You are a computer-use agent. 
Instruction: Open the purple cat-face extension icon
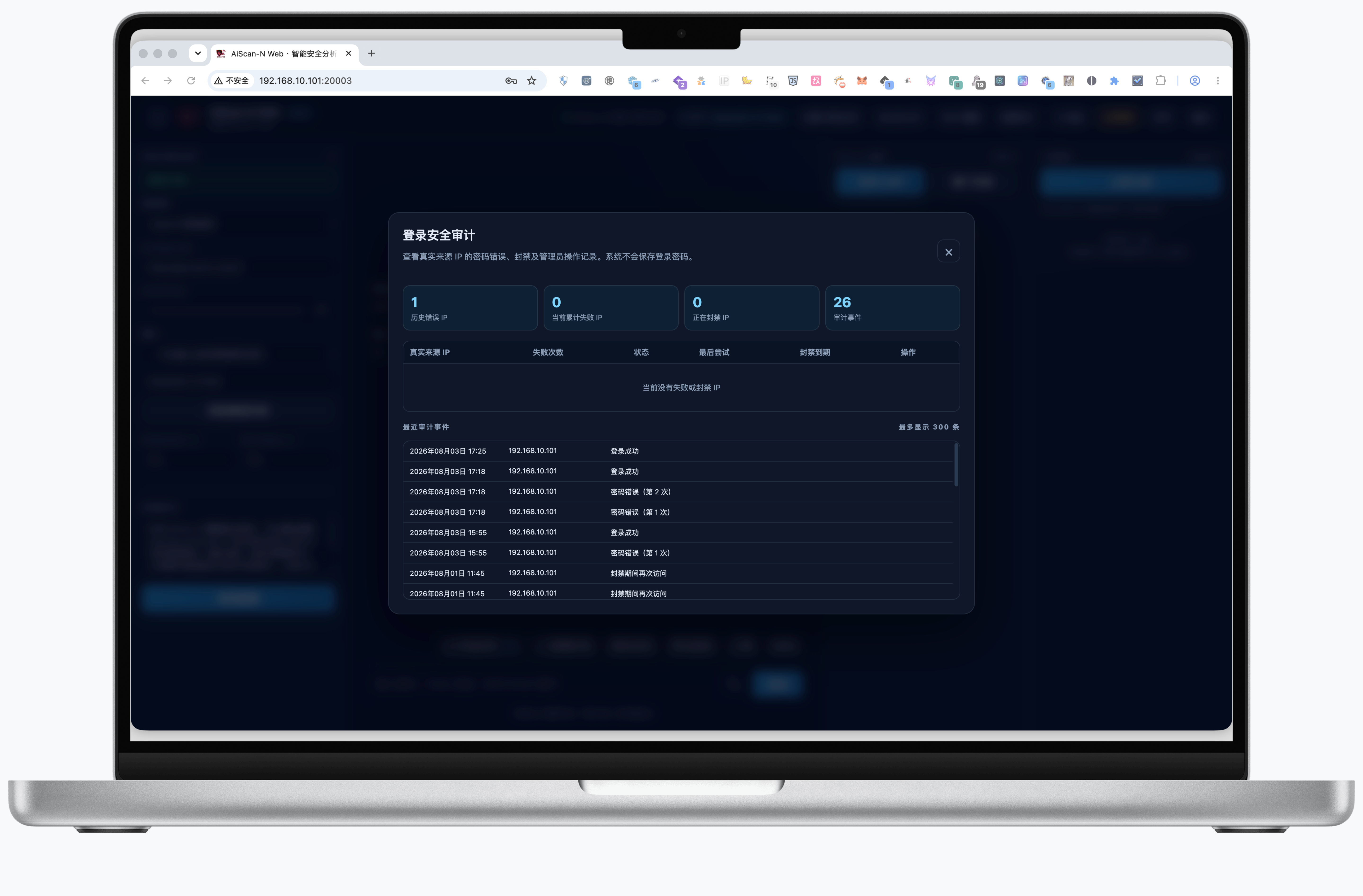coord(931,81)
